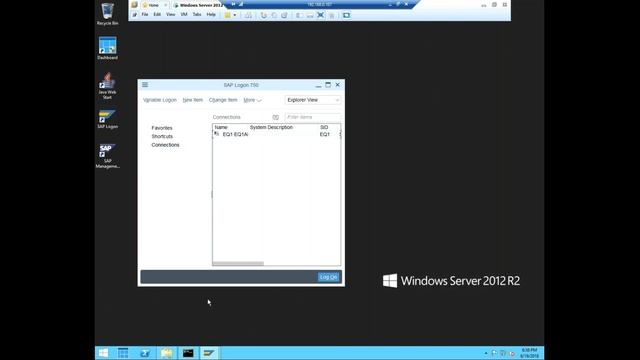Select Favorites in the left tree
The height and width of the screenshot is (360, 640).
click(162, 128)
